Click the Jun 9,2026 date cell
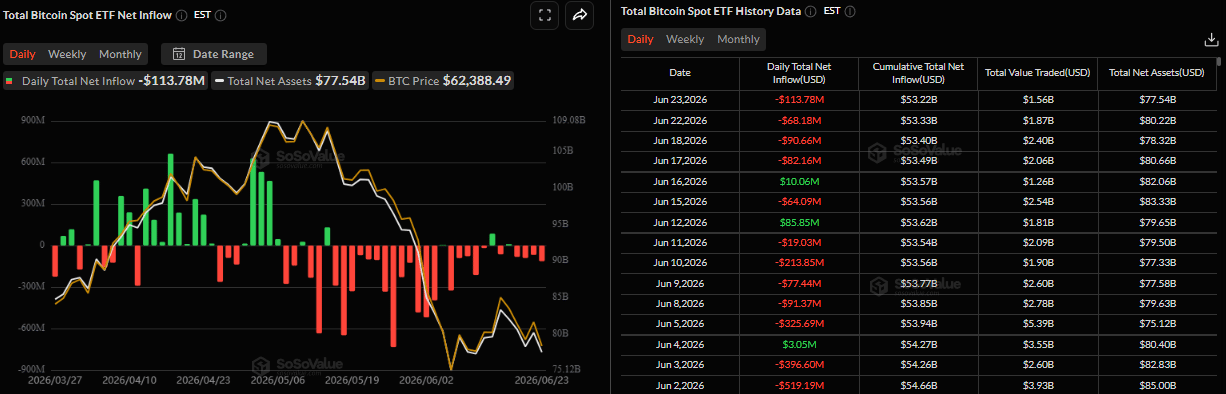This screenshot has width=1226, height=394. tap(680, 282)
